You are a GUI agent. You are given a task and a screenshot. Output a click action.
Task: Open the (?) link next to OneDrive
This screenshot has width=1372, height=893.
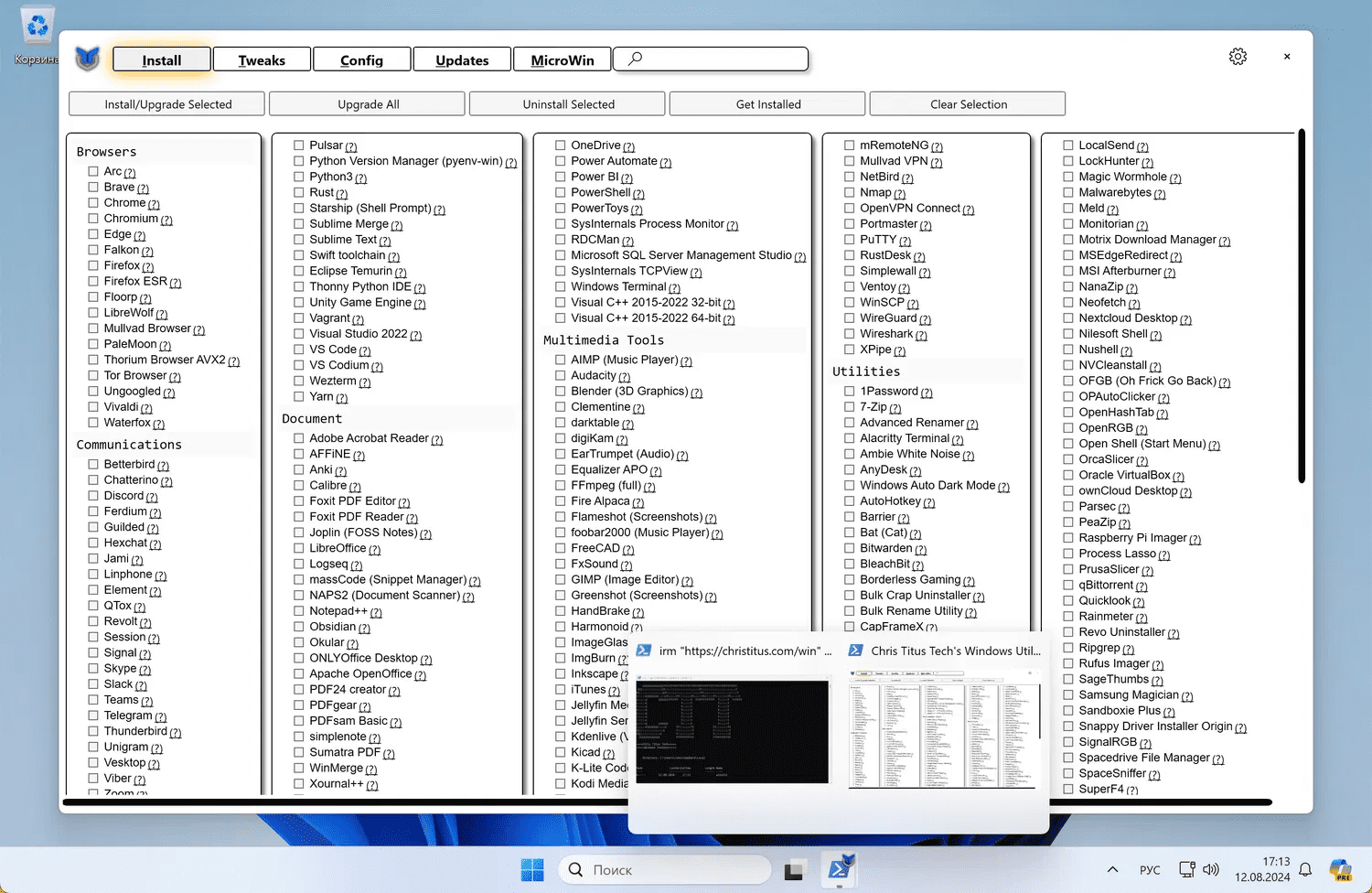(x=629, y=146)
